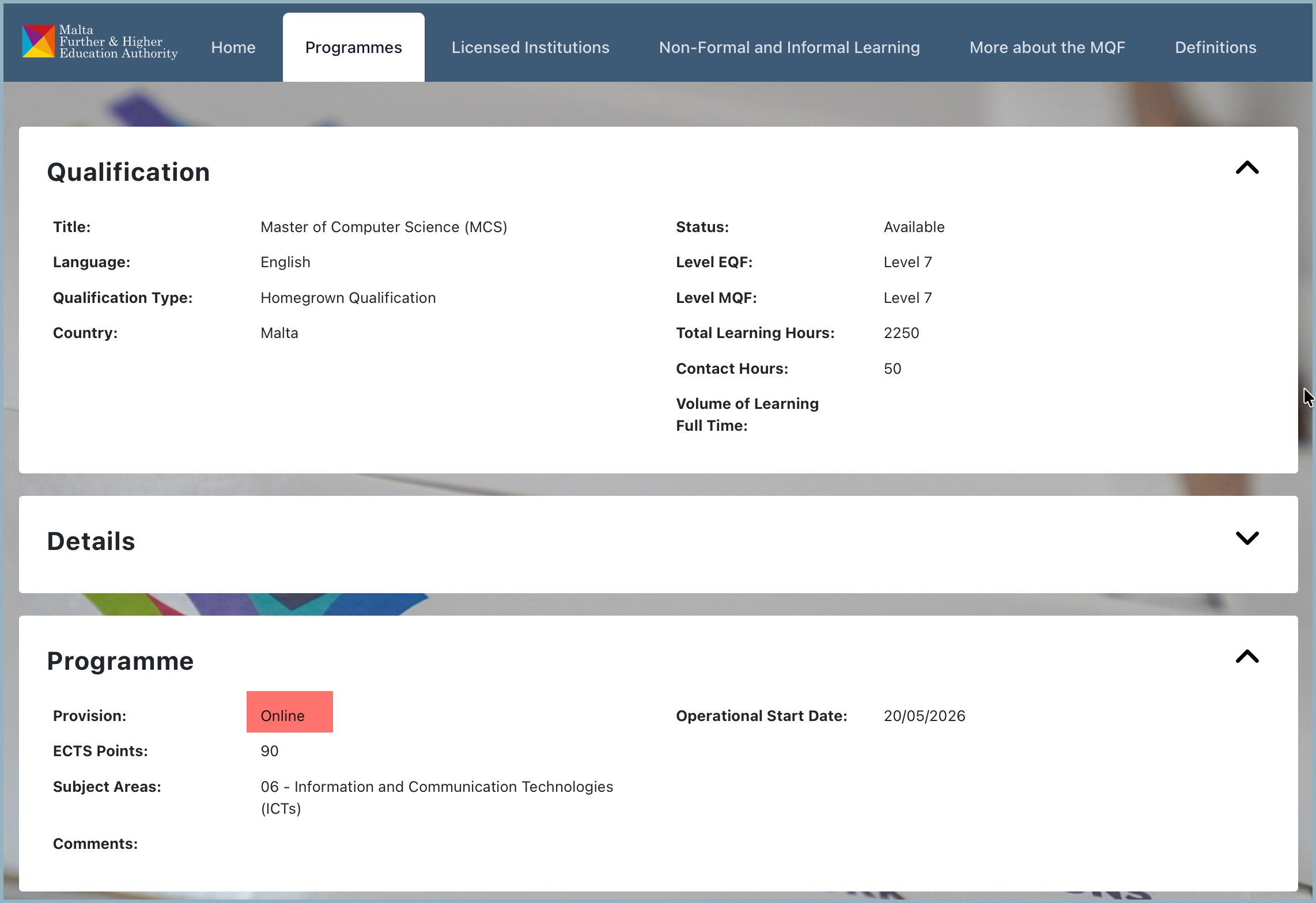Click the highlighted Online provision value
1316x903 pixels.
290,712
